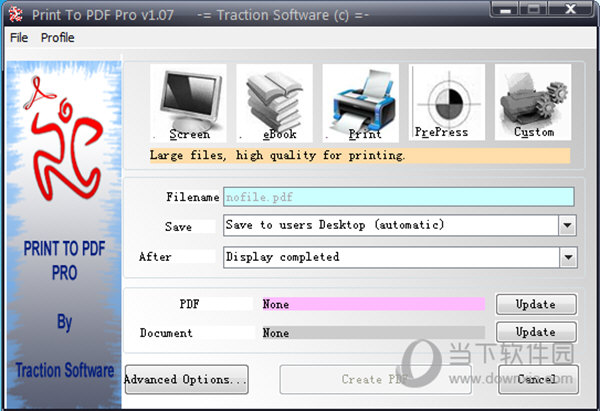Select the Screen quality preset icon

click(188, 103)
